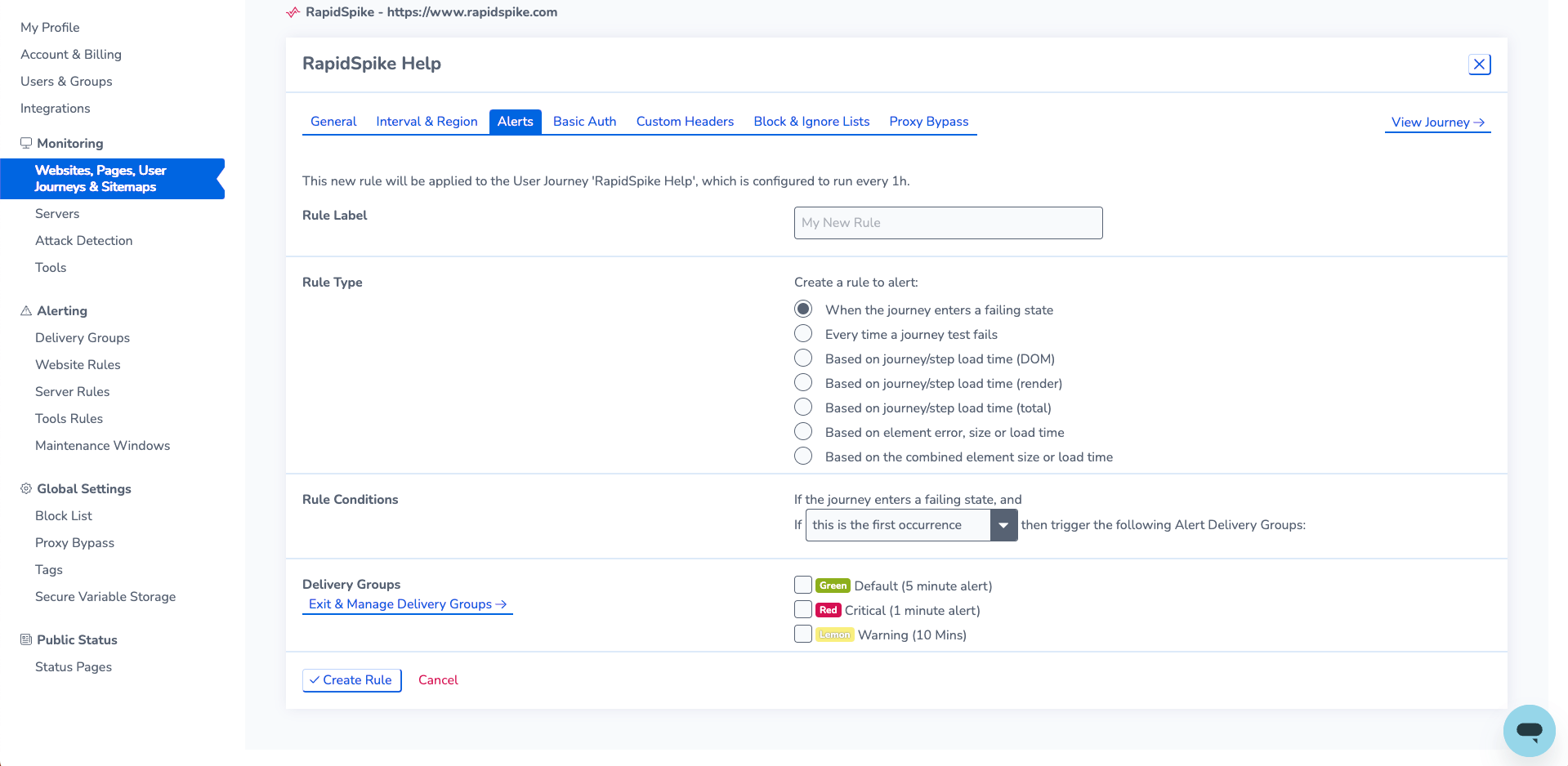Open Account & Billing

click(71, 55)
